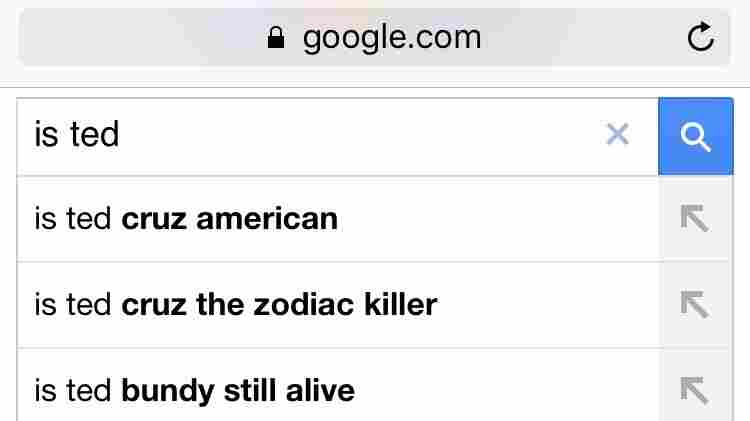Click blank area right of 'still alive'
Viewport: 750px width, 421px height.
507,390
